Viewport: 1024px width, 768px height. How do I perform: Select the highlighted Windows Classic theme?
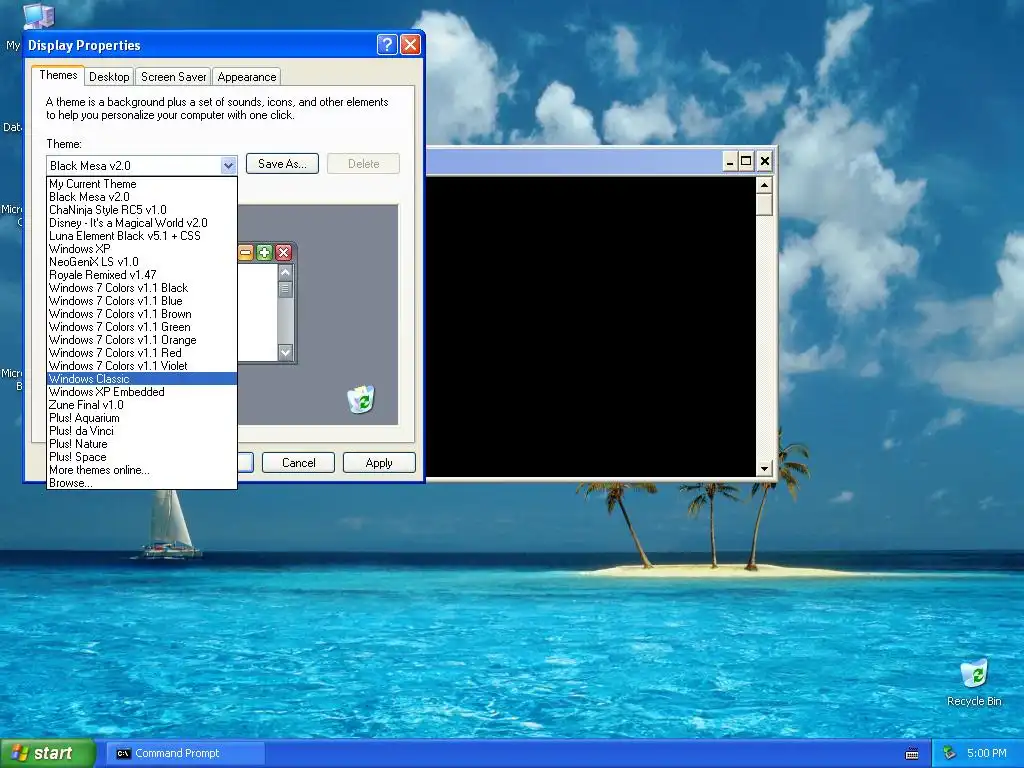142,379
